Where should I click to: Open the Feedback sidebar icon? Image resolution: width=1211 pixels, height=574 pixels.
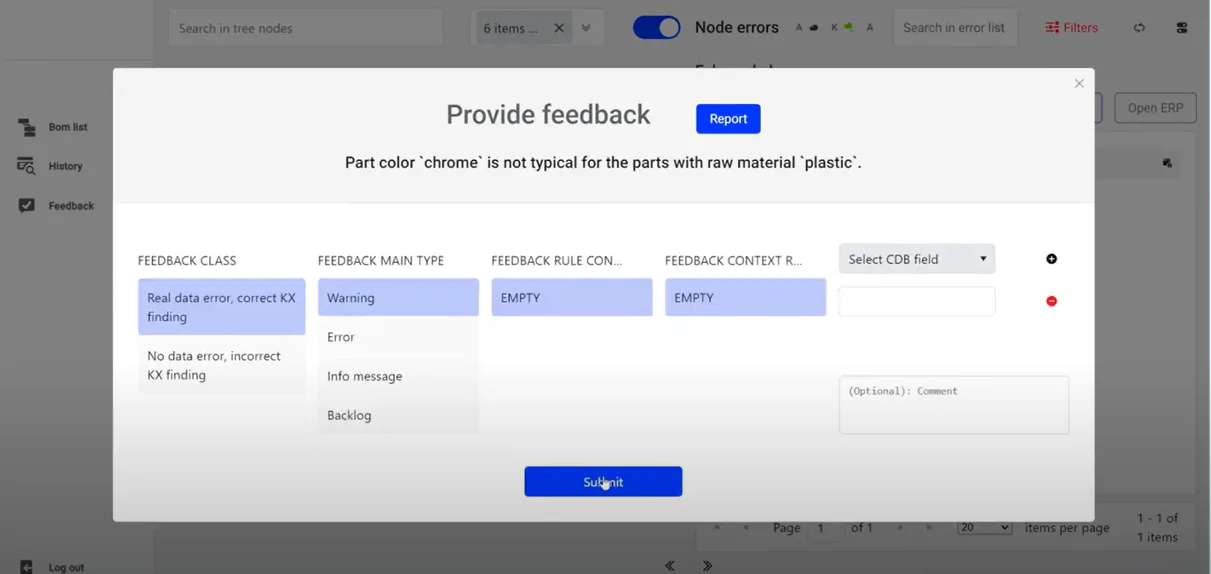click(26, 205)
